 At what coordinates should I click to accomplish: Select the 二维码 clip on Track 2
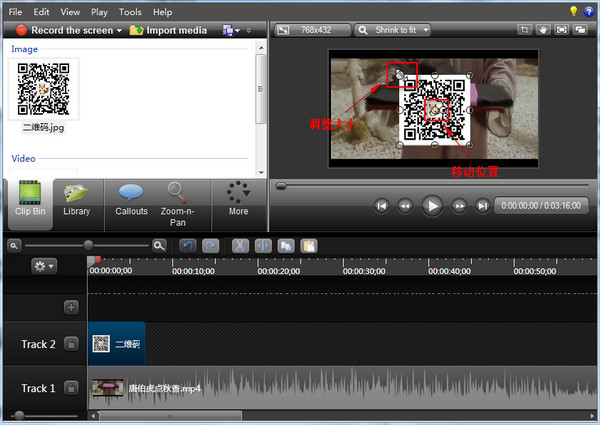coord(117,344)
